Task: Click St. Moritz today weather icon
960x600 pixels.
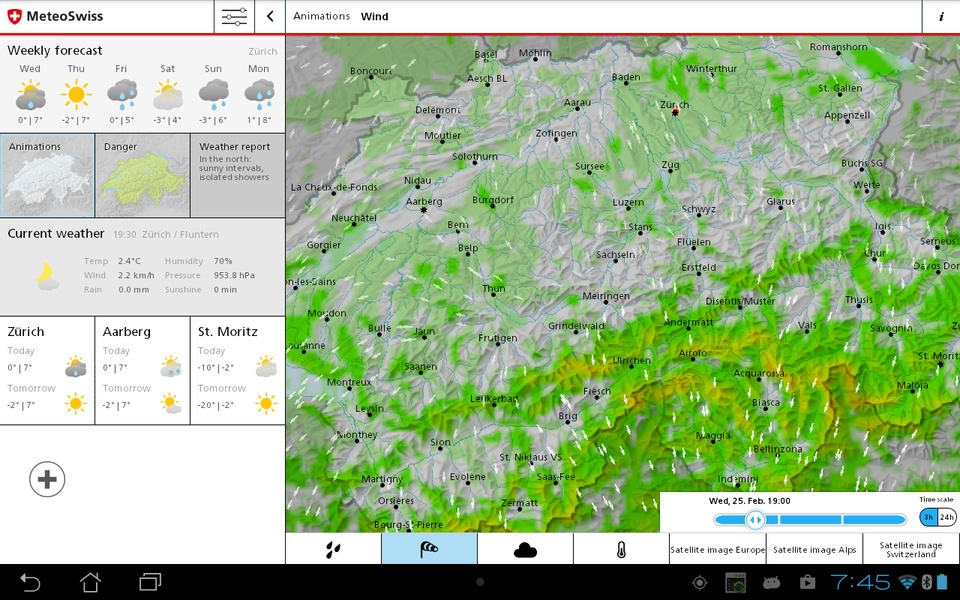Action: (x=266, y=366)
